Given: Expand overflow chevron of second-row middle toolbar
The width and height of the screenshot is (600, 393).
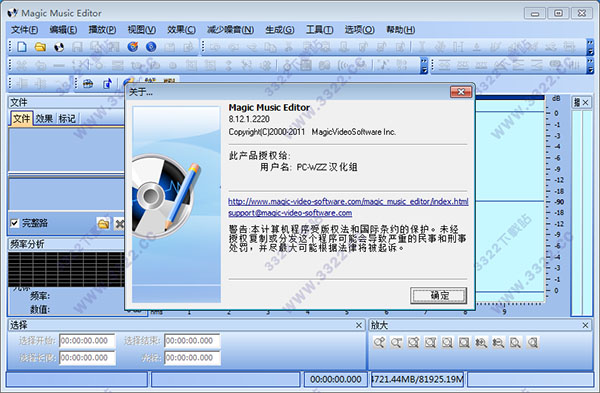Looking at the screenshot, I should coord(424,65).
